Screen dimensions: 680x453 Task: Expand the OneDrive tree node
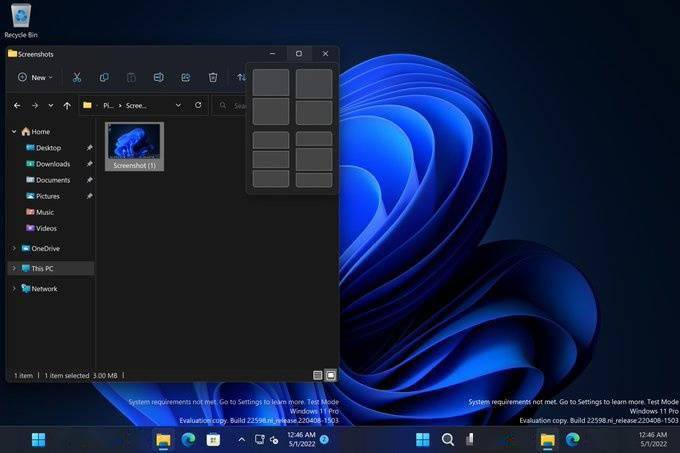point(14,248)
